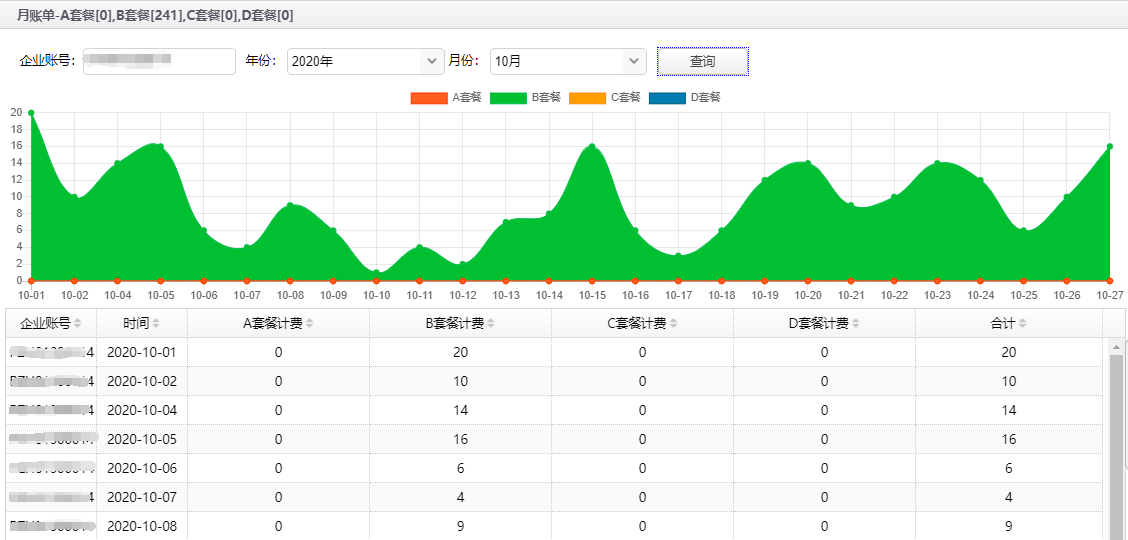Sort table by A套餐计费 column arrows
This screenshot has height=540, width=1128.
point(310,323)
